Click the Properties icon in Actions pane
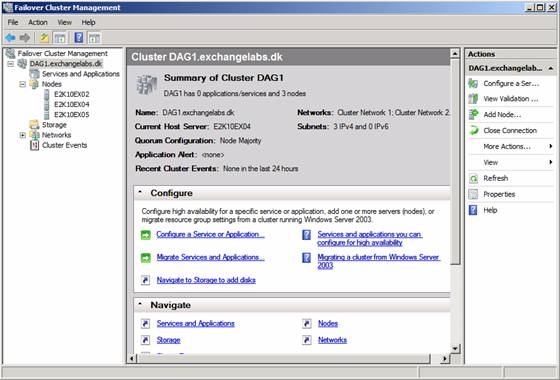The height and width of the screenshot is (380, 560). 473,194
